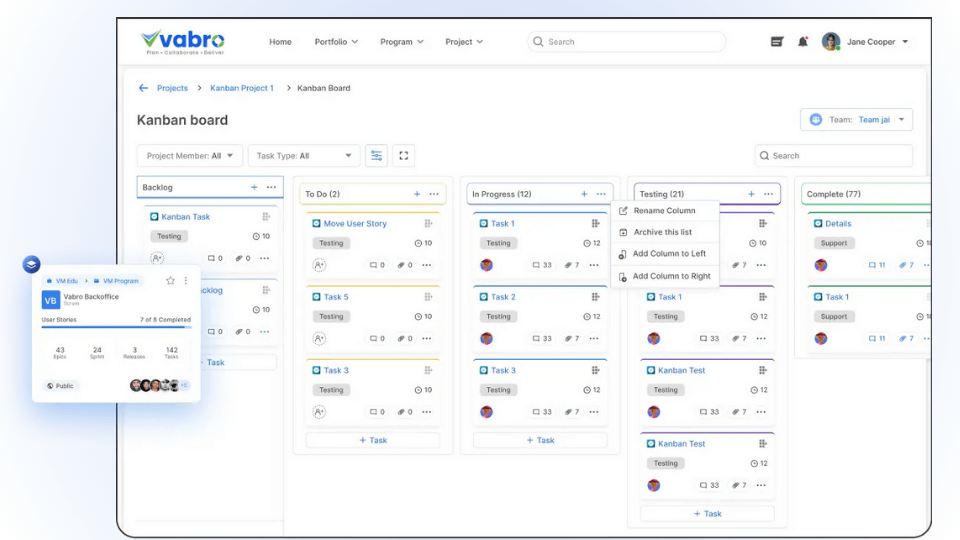
Task: Click the Kanban Project 1 breadcrumb link
Action: pos(241,88)
